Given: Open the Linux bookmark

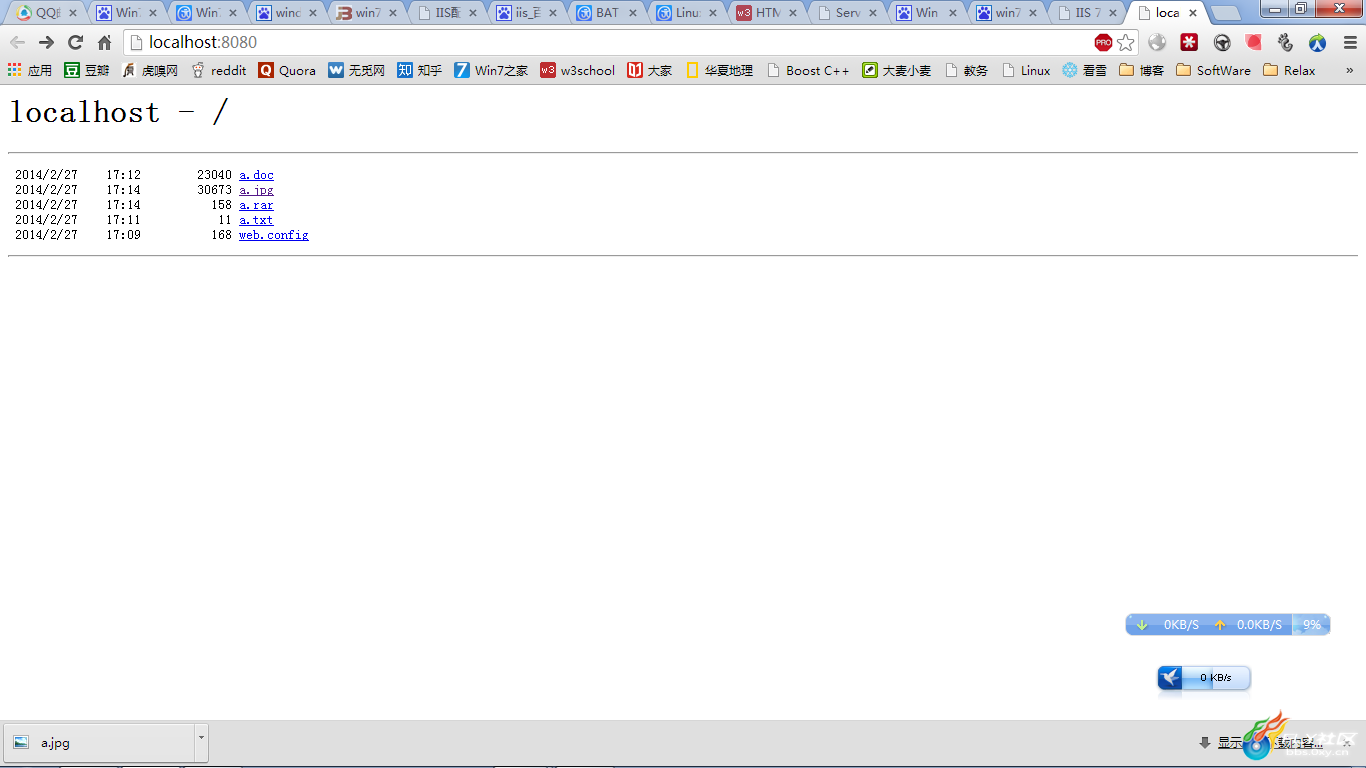Looking at the screenshot, I should coord(1026,70).
